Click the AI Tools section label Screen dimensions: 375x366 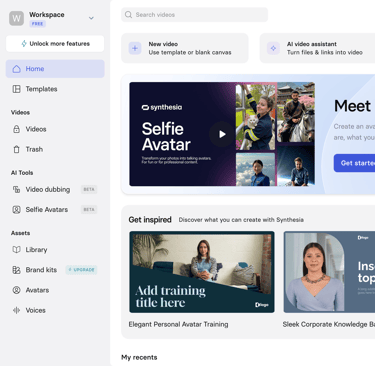22,173
